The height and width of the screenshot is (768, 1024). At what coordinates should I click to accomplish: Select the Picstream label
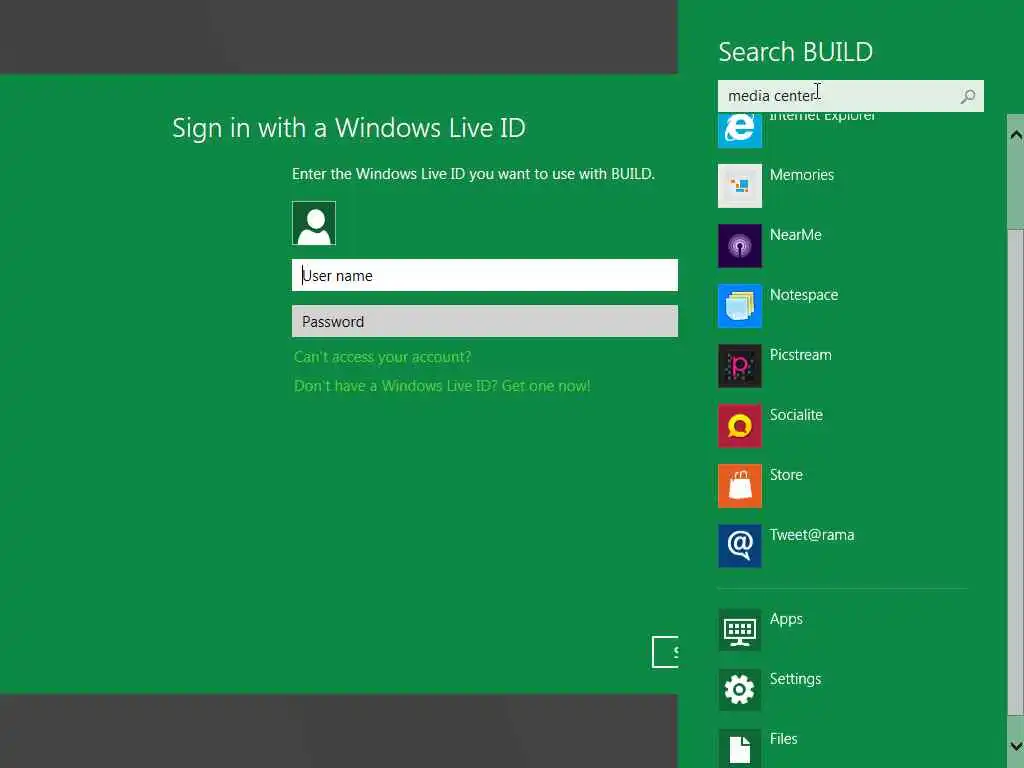[800, 355]
